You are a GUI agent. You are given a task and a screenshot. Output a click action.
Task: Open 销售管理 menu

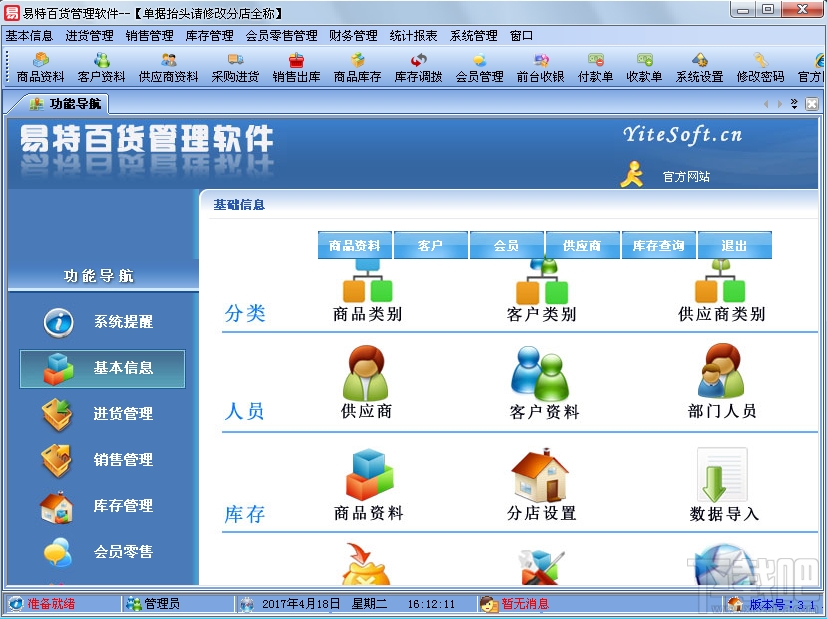[149, 36]
